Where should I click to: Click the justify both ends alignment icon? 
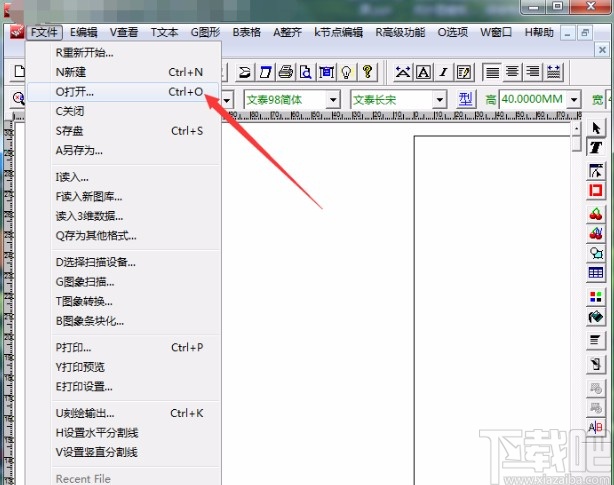click(553, 72)
